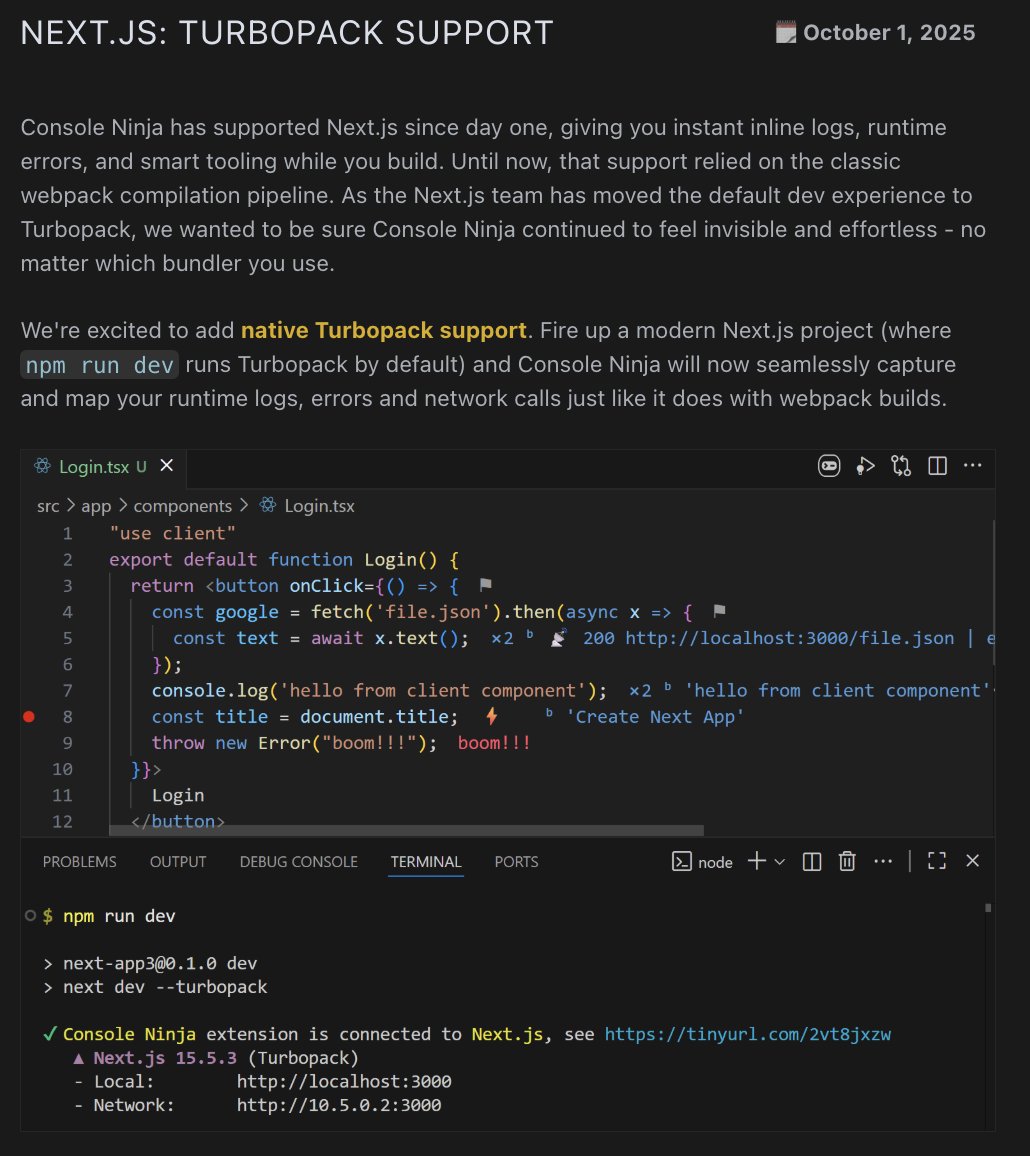Select the Login.tsx breadcrumb segment

pos(319,506)
